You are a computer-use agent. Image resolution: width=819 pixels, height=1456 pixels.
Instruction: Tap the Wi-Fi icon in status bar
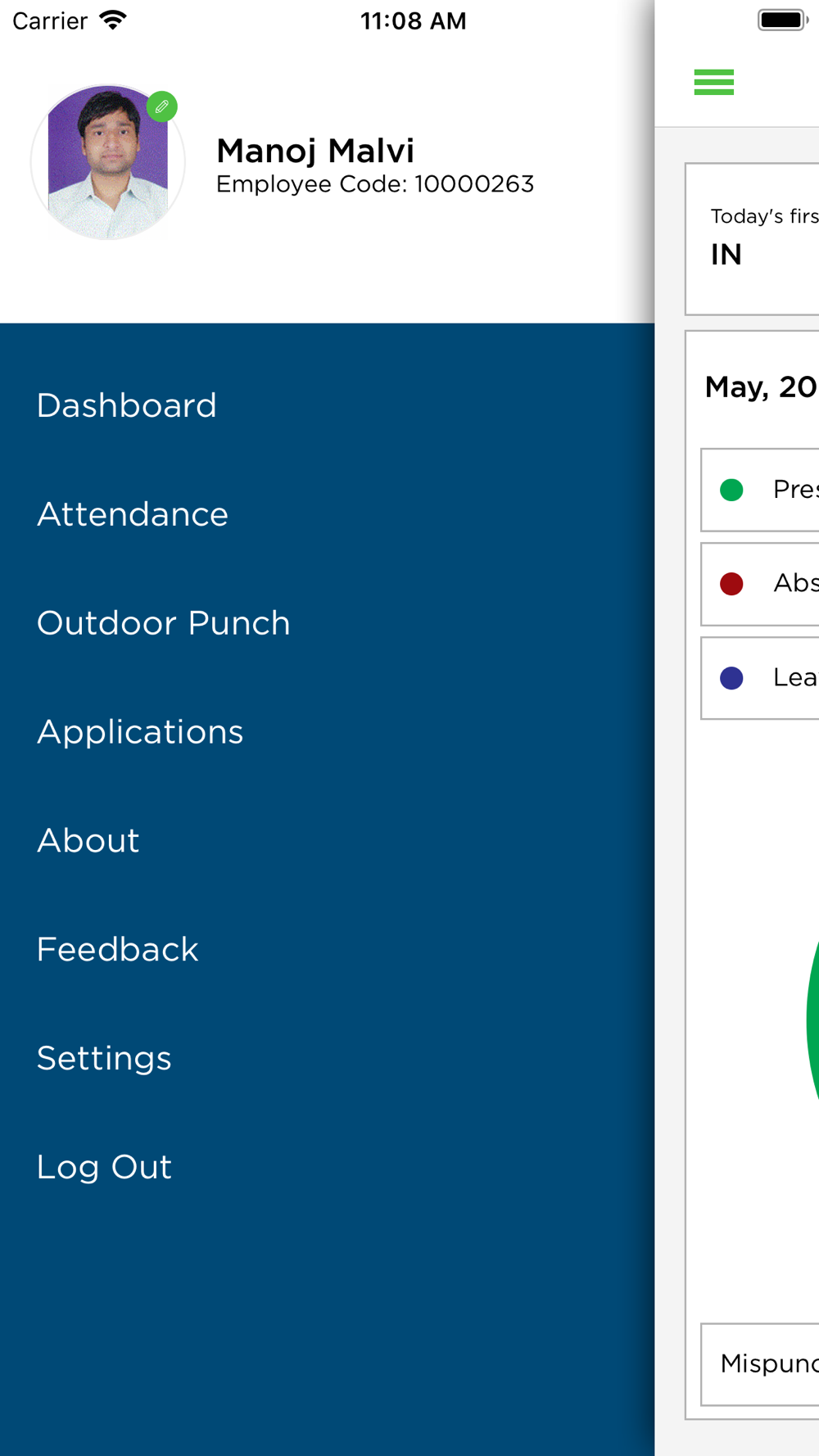click(x=113, y=20)
